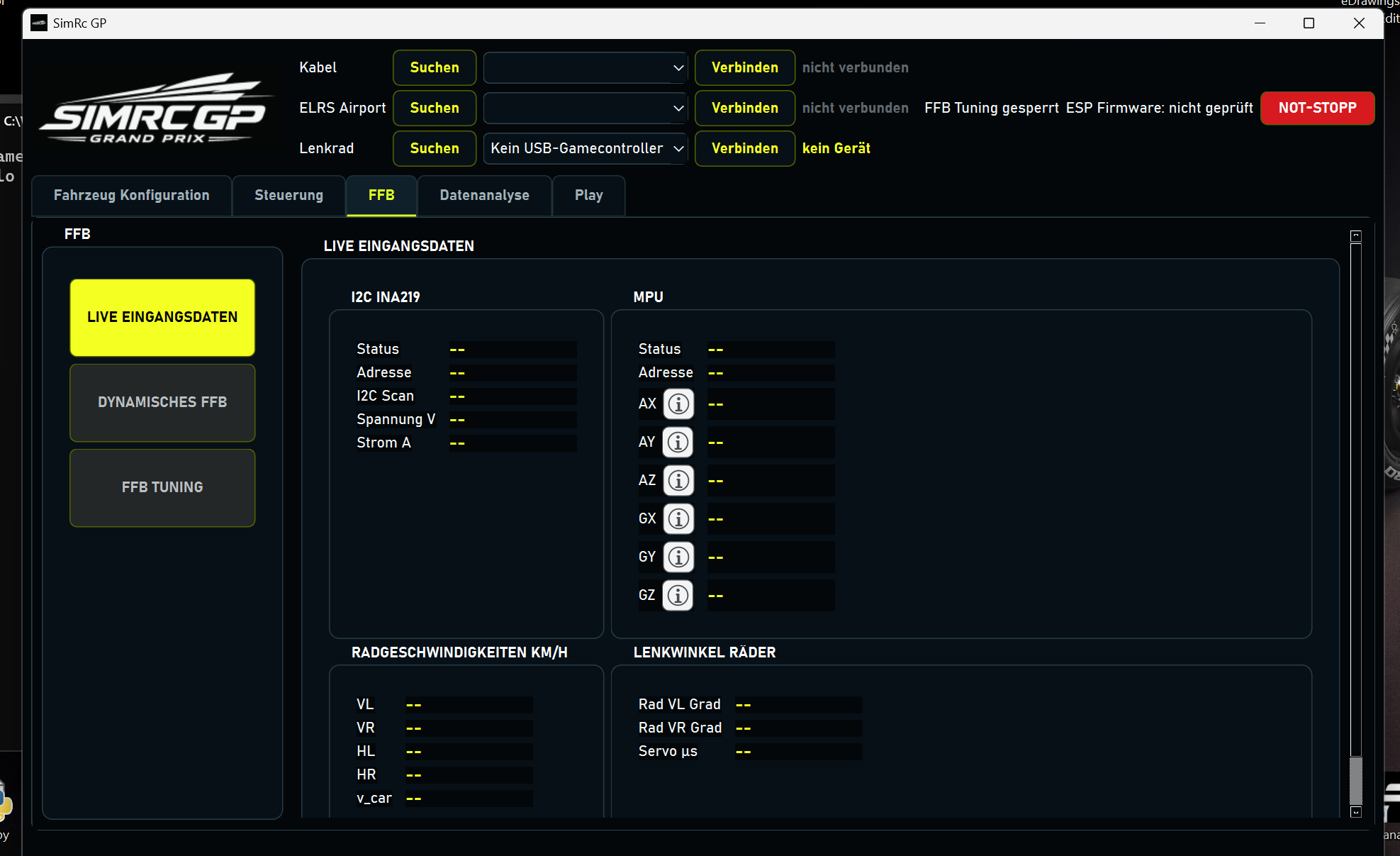
Task: Switch to the Fahrzeug Konfiguration tab
Action: [132, 195]
